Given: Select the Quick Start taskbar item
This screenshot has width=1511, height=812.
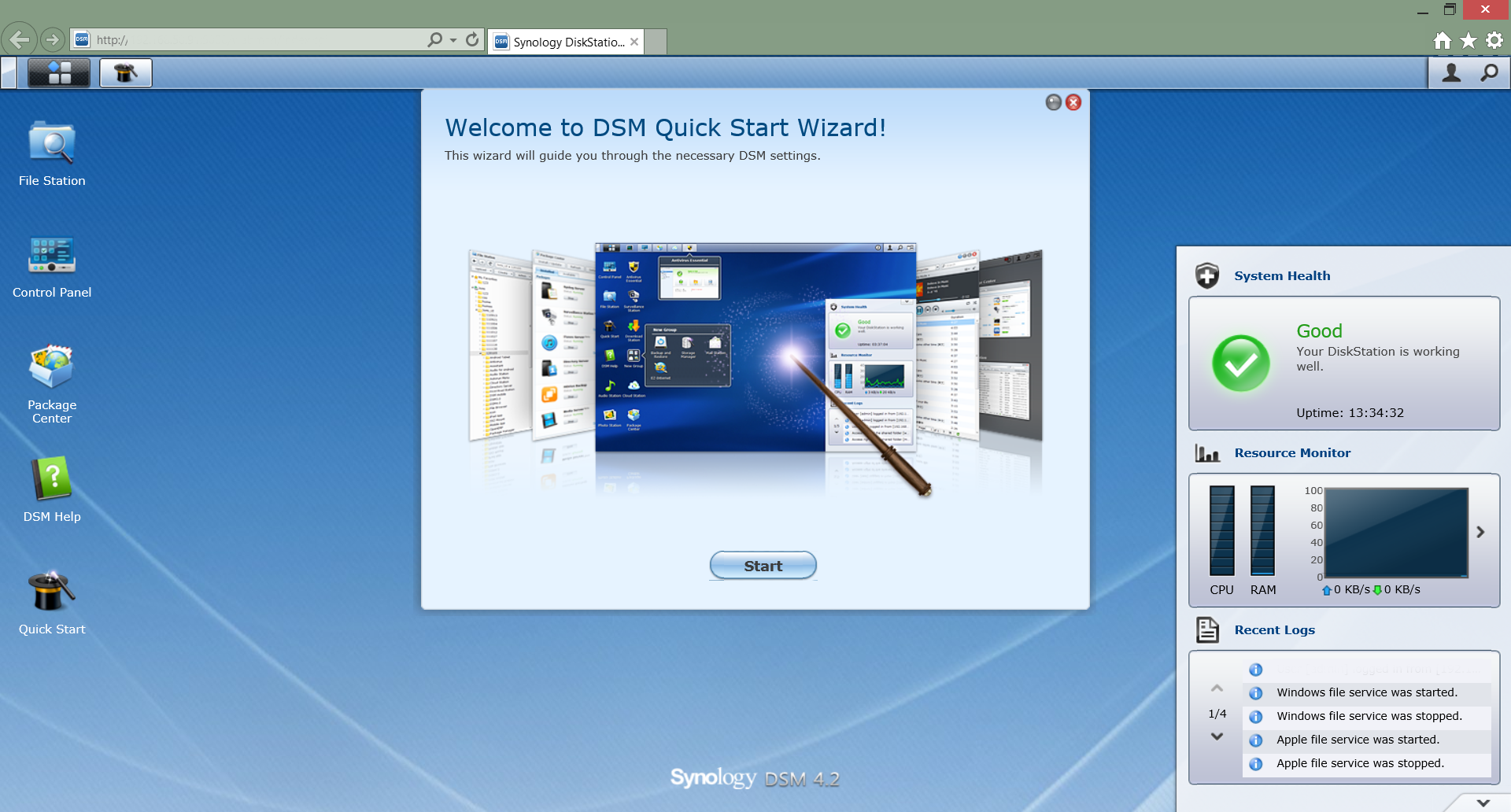Looking at the screenshot, I should pos(126,73).
